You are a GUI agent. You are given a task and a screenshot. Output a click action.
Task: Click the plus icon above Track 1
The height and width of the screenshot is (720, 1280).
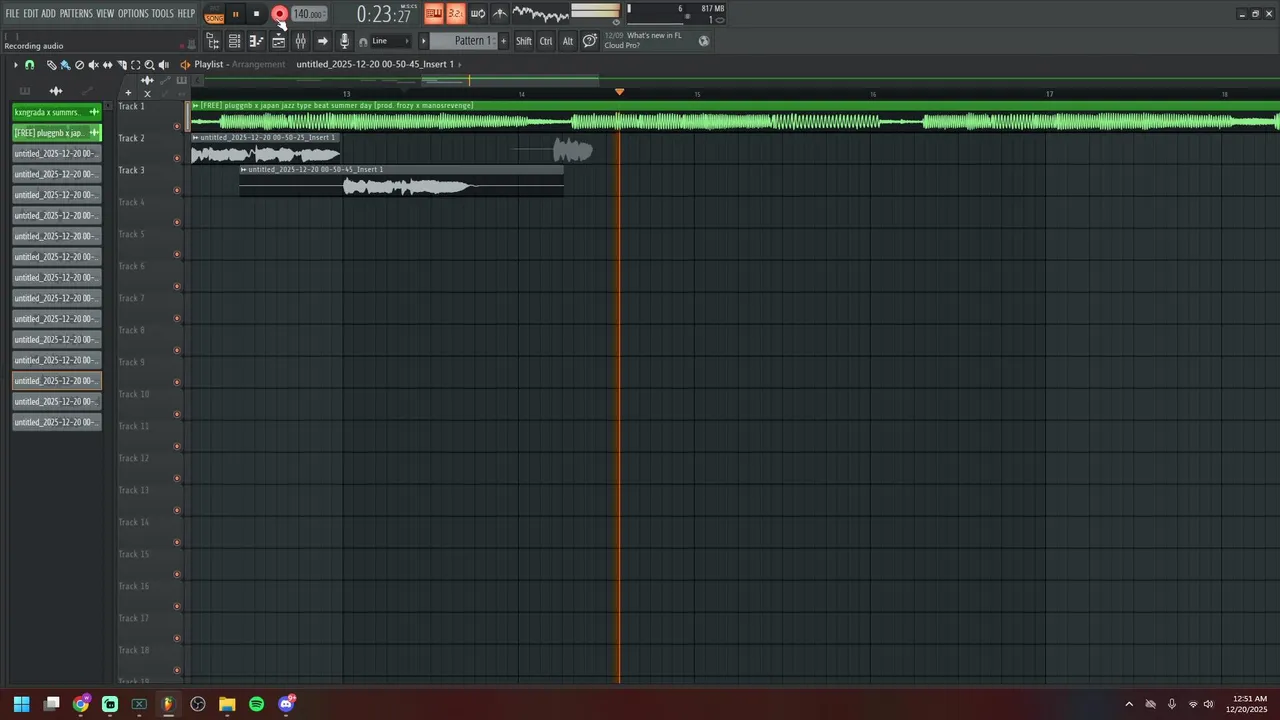[128, 93]
